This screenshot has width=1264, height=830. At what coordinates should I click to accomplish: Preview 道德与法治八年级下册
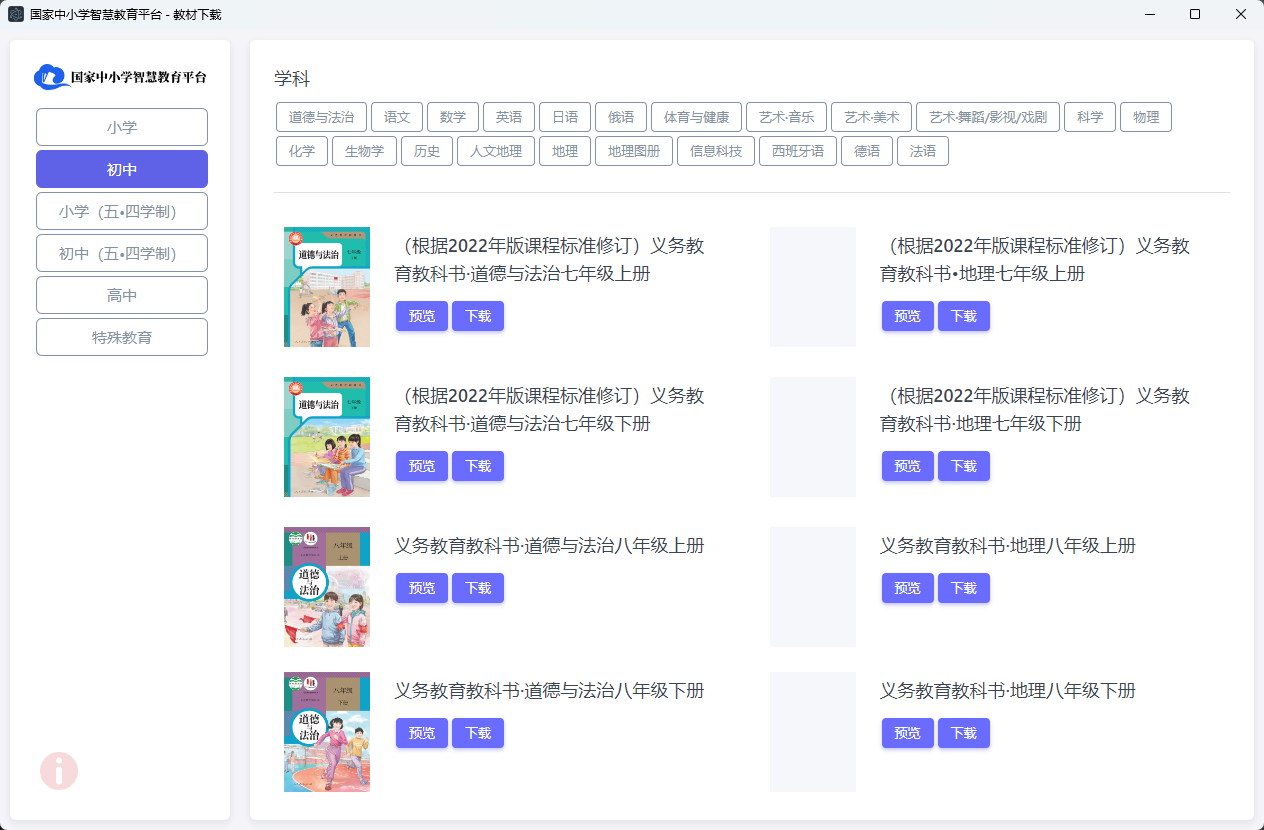point(422,733)
